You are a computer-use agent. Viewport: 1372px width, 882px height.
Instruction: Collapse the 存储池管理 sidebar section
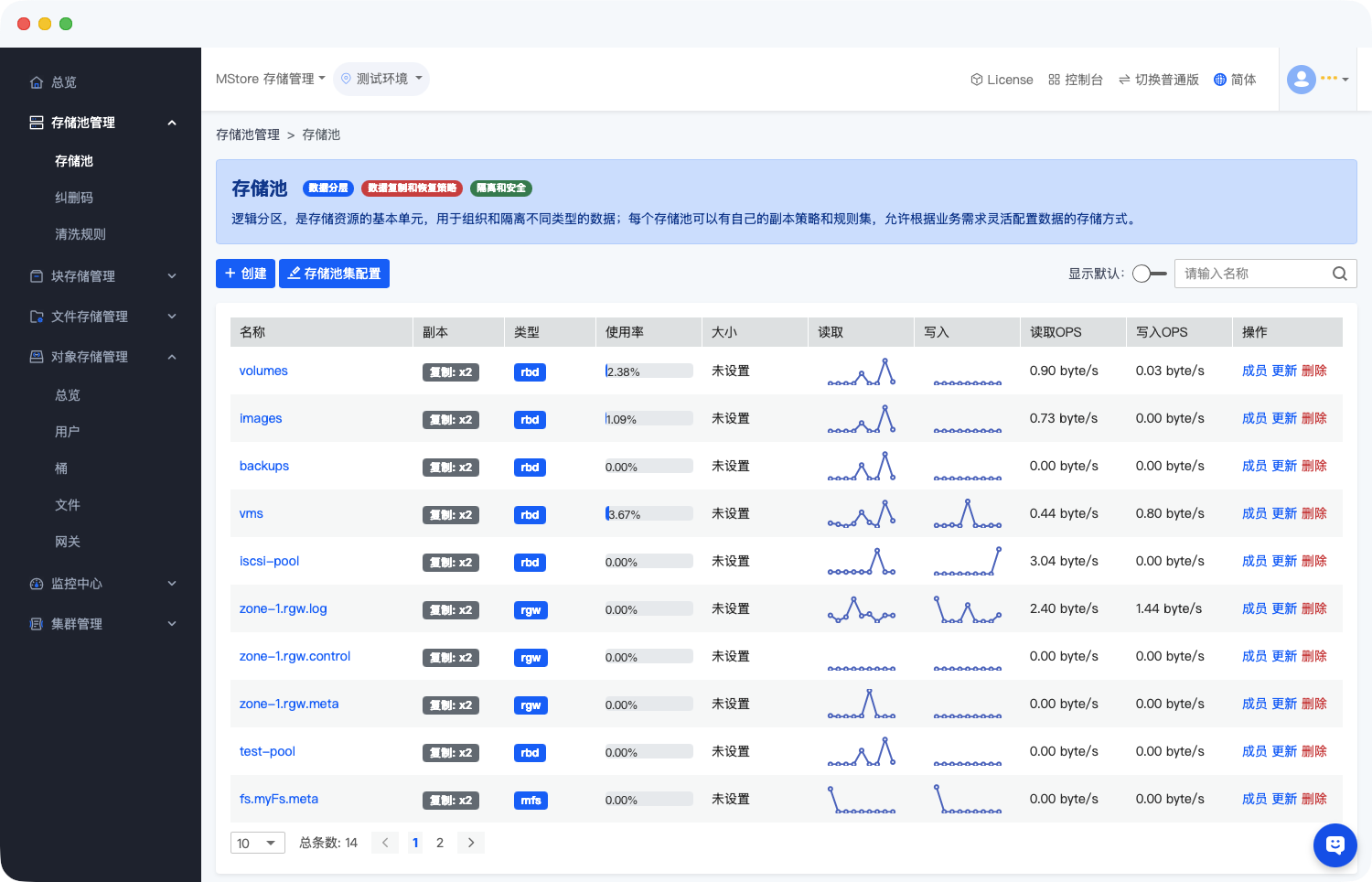click(x=172, y=123)
